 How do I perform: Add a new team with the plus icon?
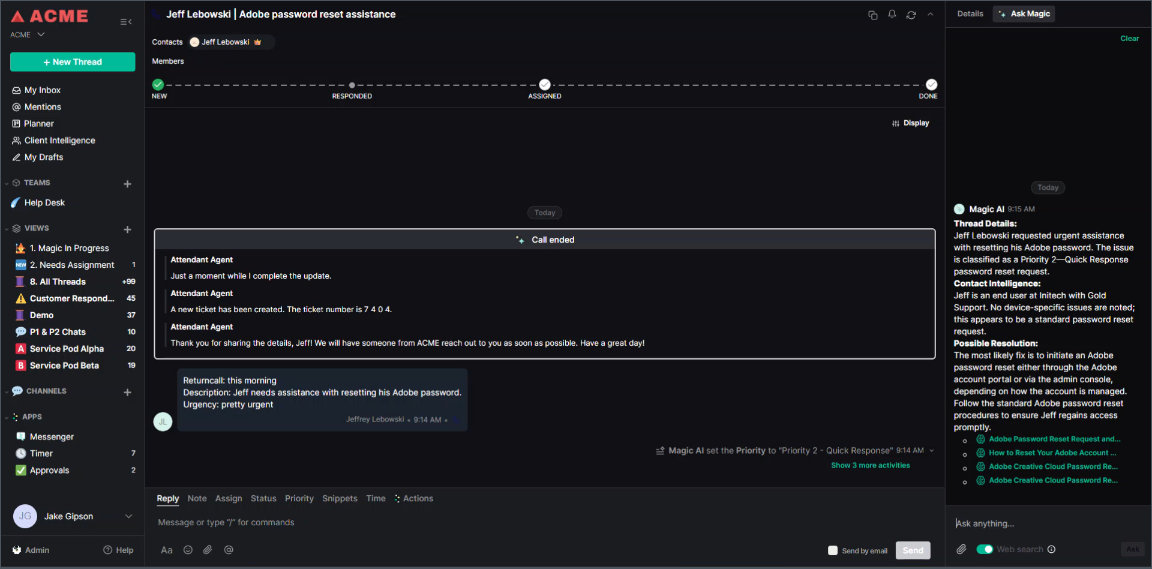(127, 184)
